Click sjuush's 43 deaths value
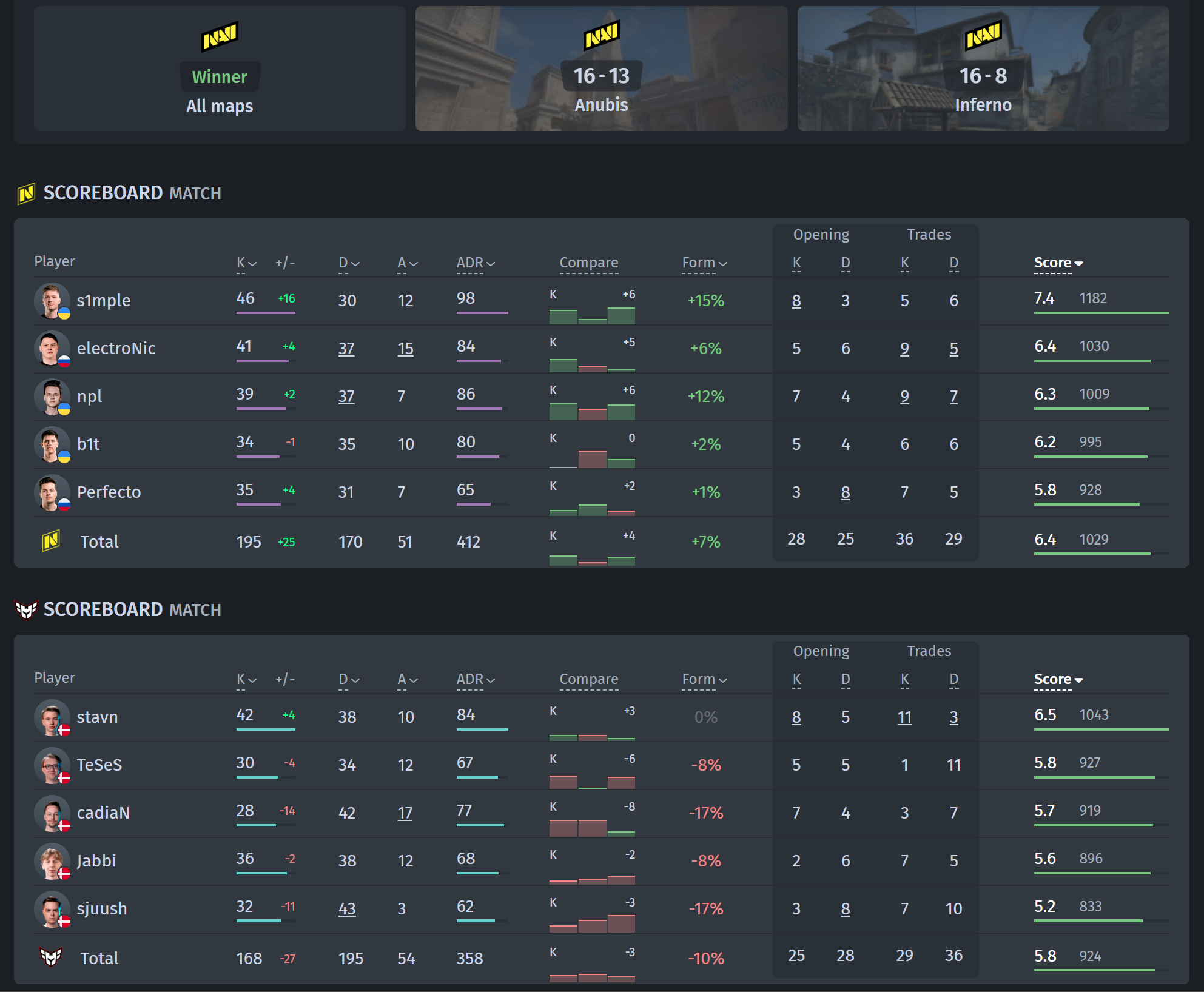The image size is (1204, 992). [347, 909]
